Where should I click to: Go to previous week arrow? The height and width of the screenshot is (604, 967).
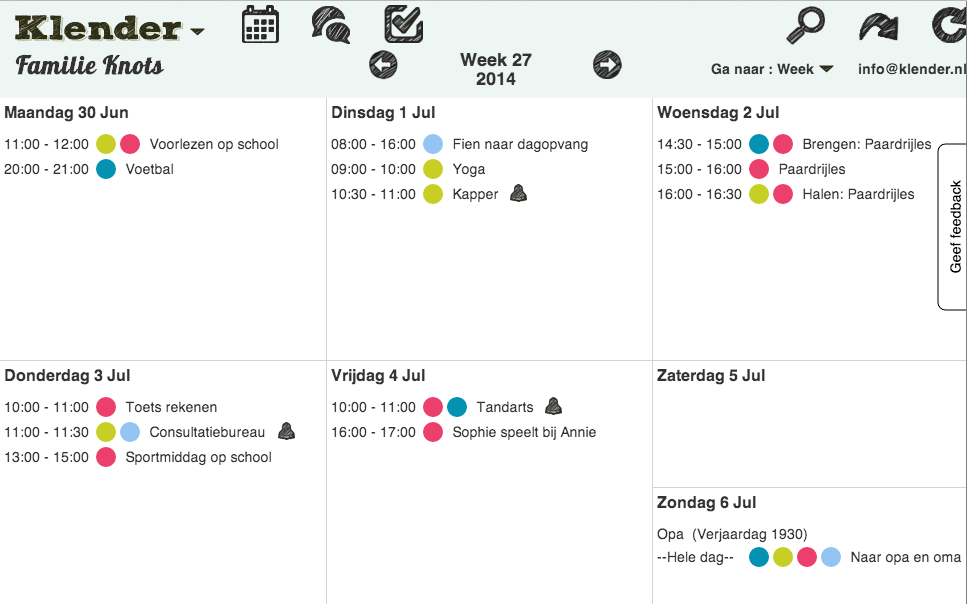click(x=383, y=65)
